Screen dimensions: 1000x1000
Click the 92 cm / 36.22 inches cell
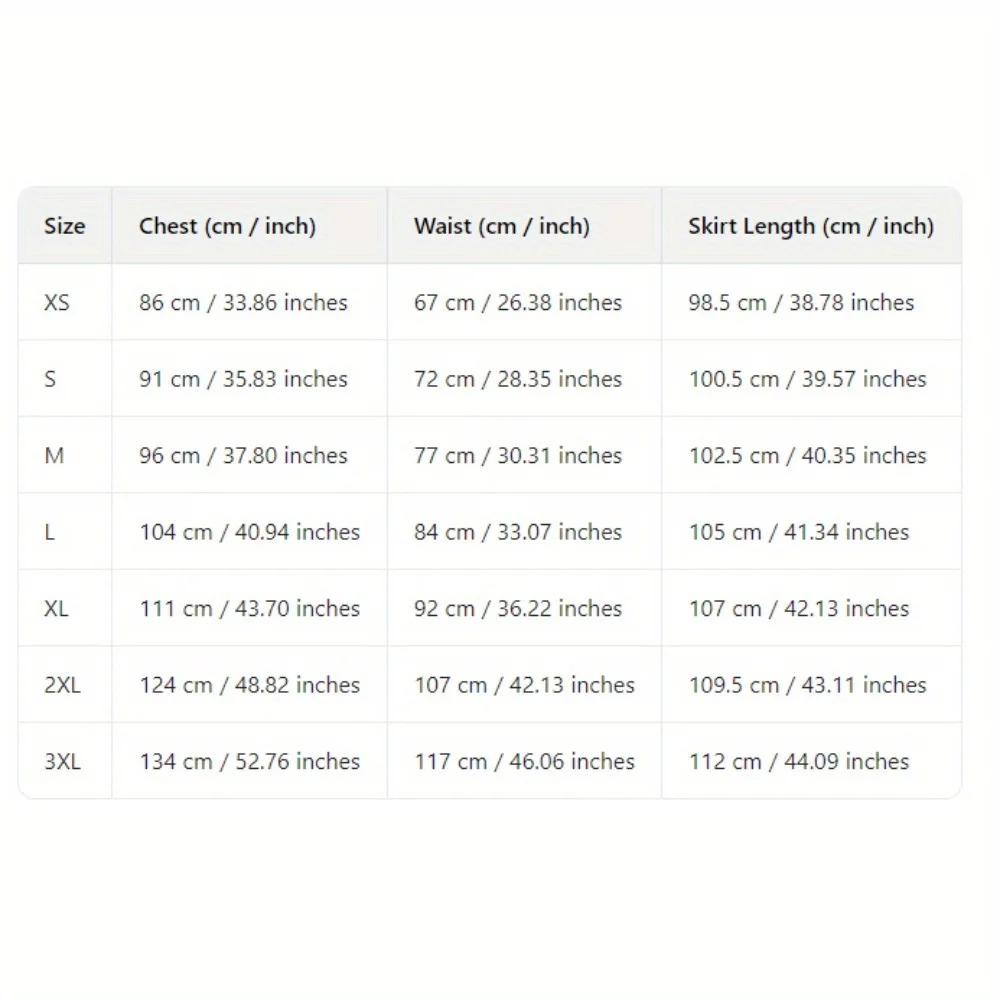click(x=518, y=608)
